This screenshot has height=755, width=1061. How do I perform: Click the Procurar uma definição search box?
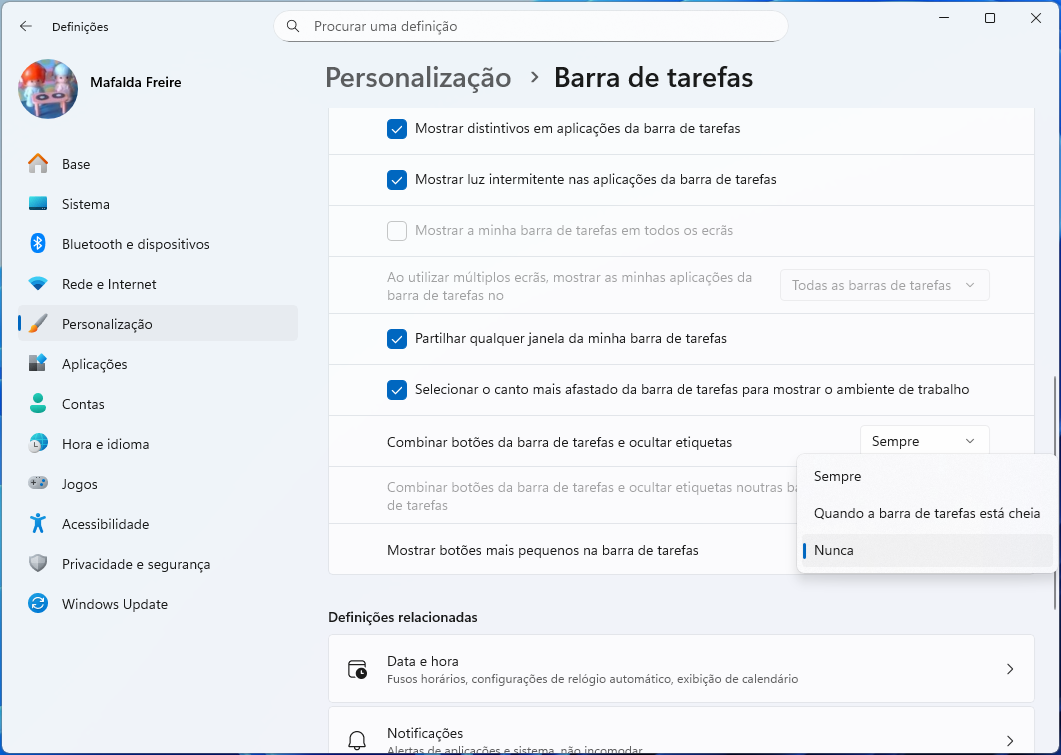pos(530,27)
